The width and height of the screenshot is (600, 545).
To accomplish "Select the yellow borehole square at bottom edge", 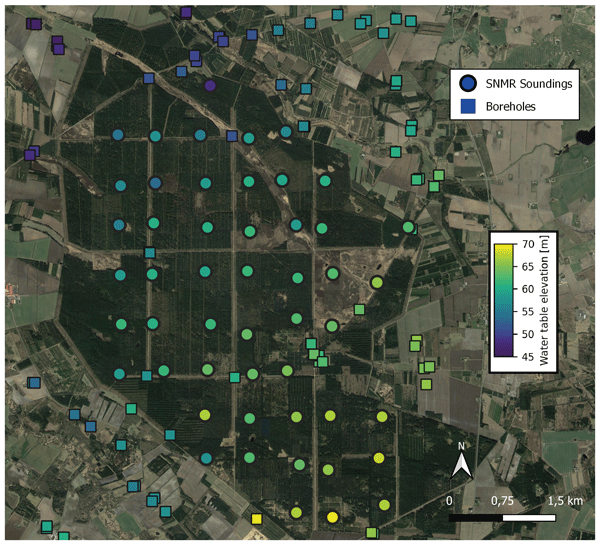I will (x=257, y=519).
